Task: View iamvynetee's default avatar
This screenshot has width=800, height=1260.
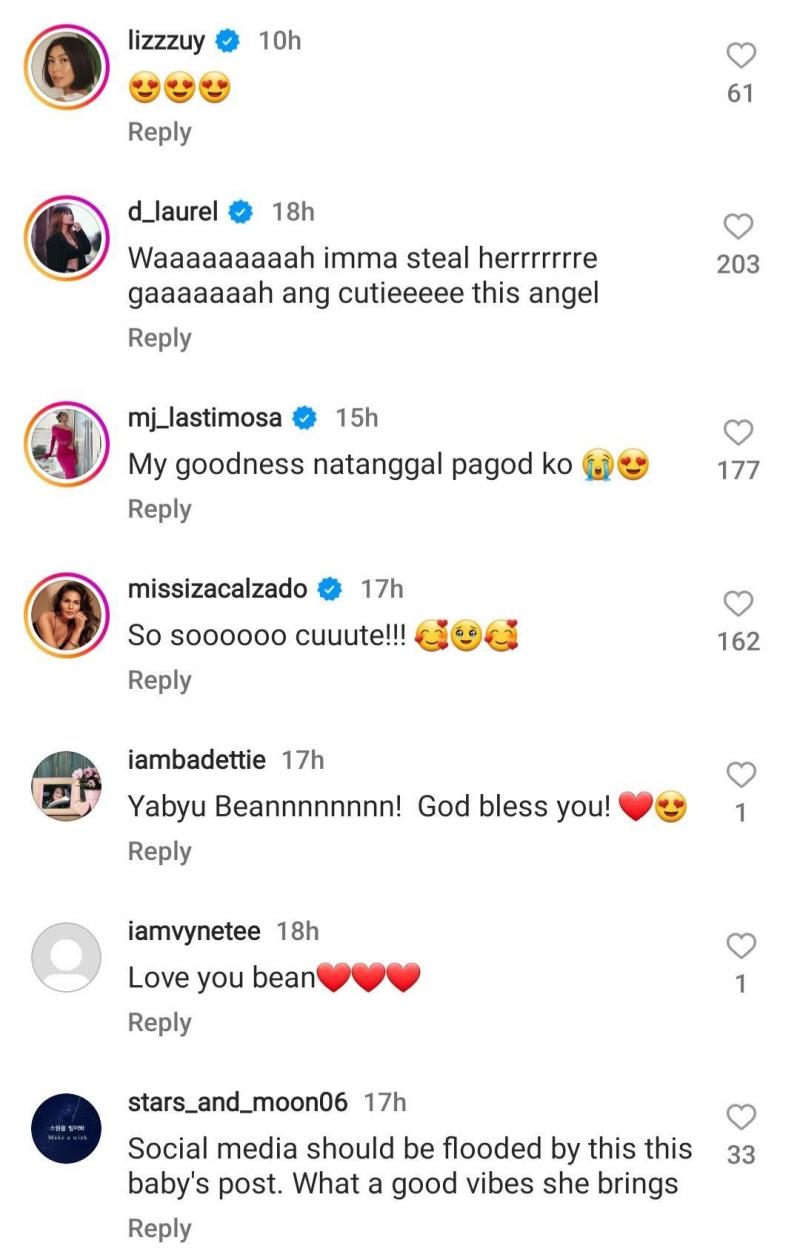Action: tap(67, 956)
